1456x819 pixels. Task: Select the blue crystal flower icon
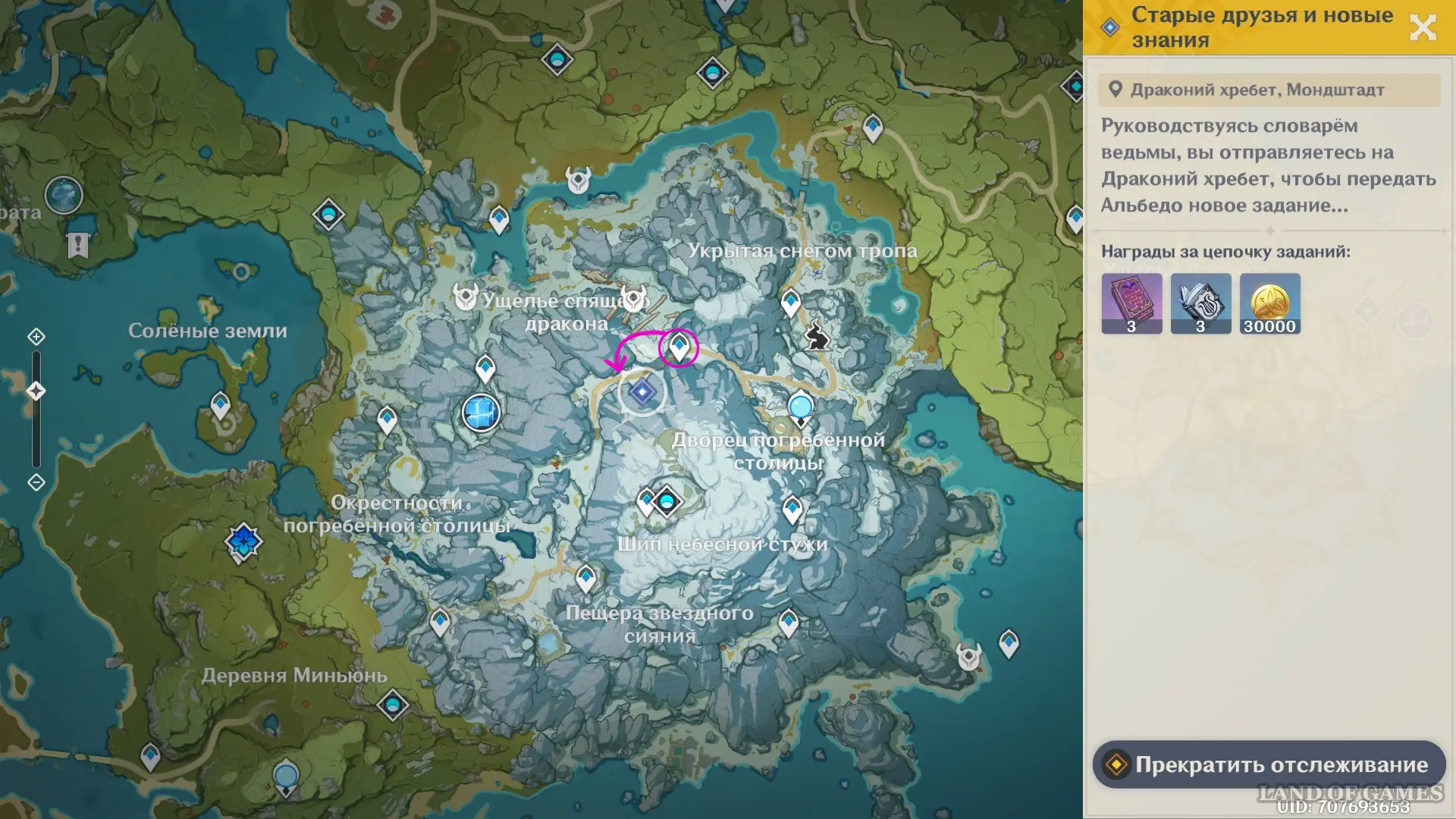tap(243, 541)
